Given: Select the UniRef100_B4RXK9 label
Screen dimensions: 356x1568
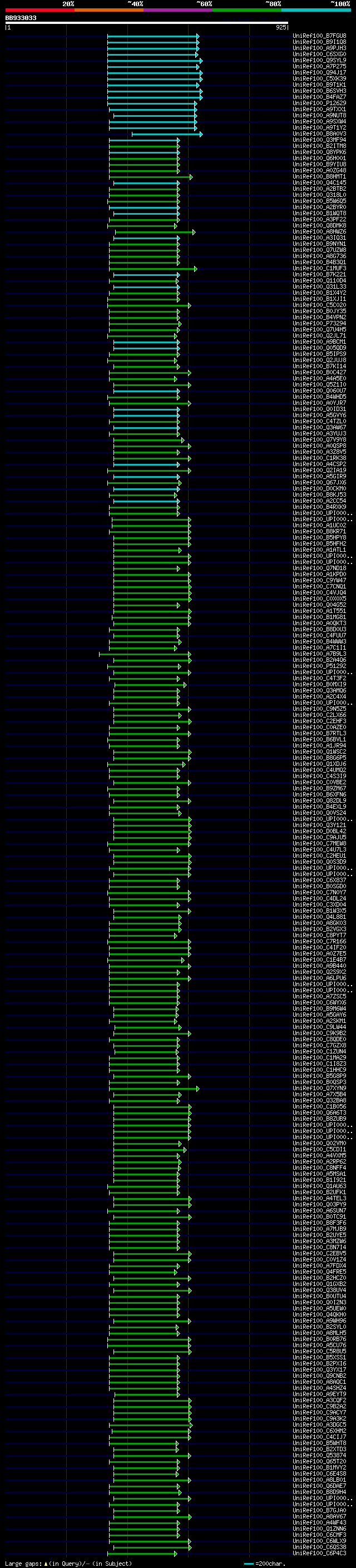Looking at the screenshot, I should (319, 507).
